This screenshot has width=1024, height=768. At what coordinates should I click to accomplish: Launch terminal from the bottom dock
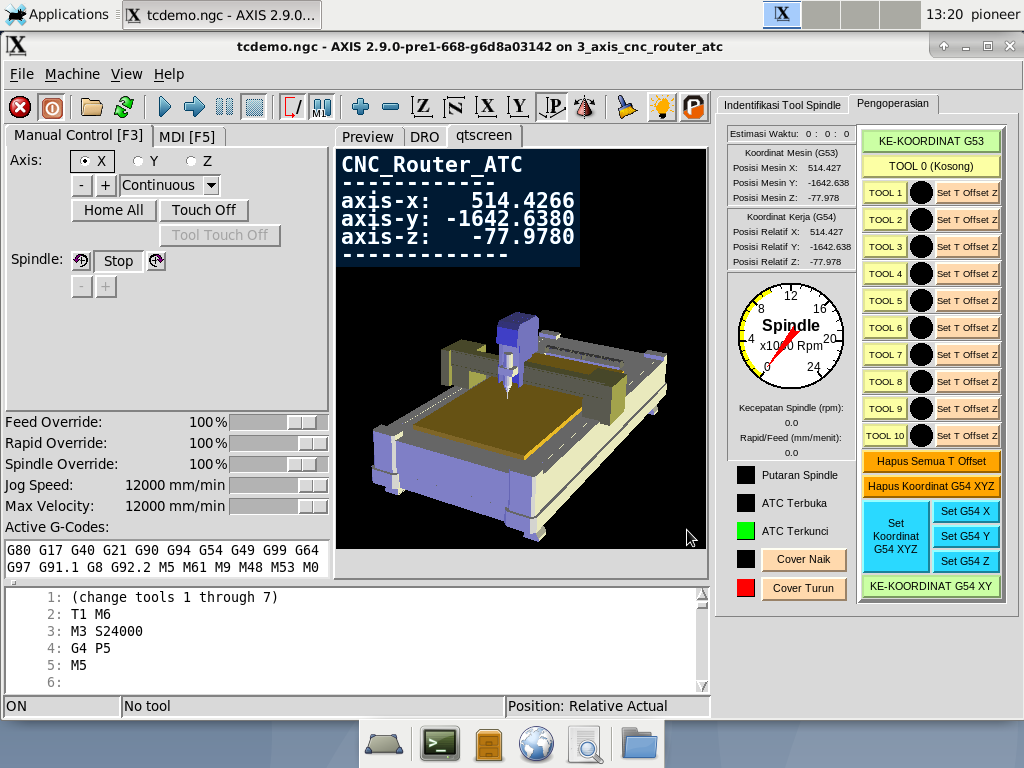pos(439,743)
